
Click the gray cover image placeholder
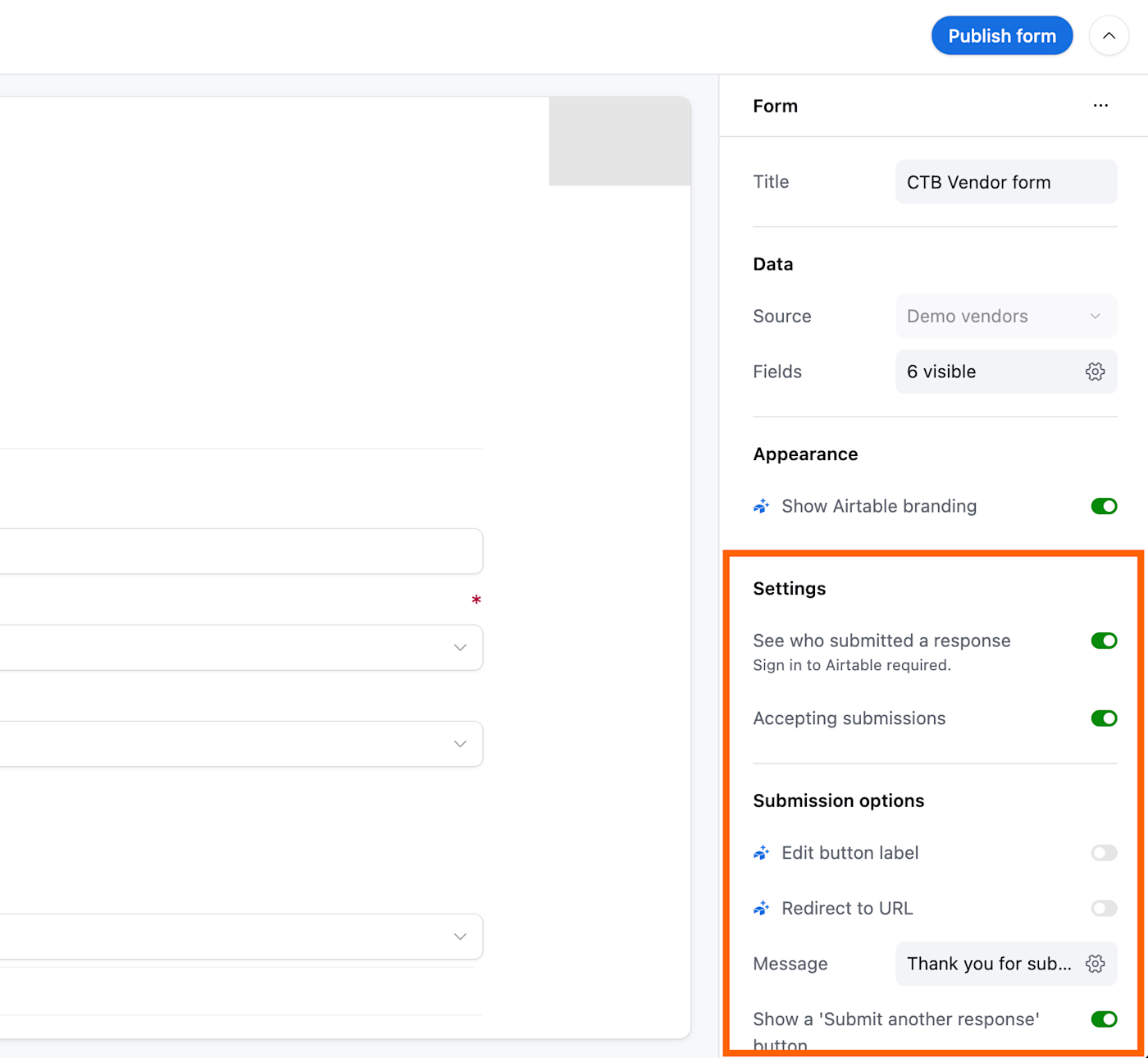[x=620, y=141]
